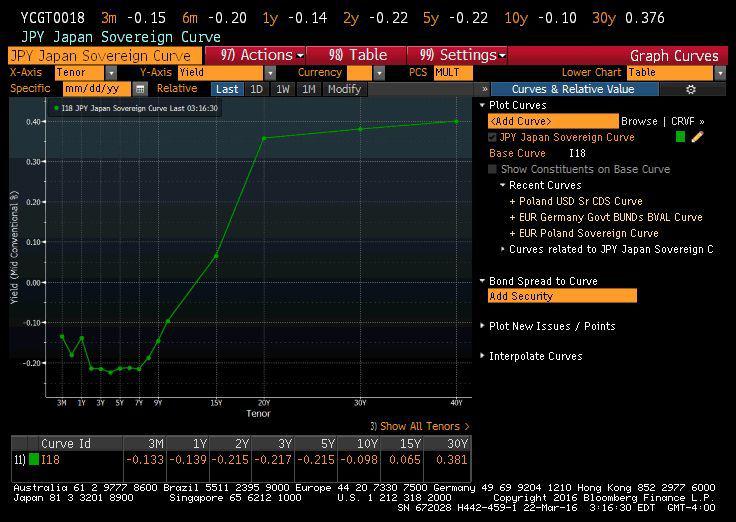The height and width of the screenshot is (522, 736).
Task: Select the 1M relative period
Action: tap(309, 89)
